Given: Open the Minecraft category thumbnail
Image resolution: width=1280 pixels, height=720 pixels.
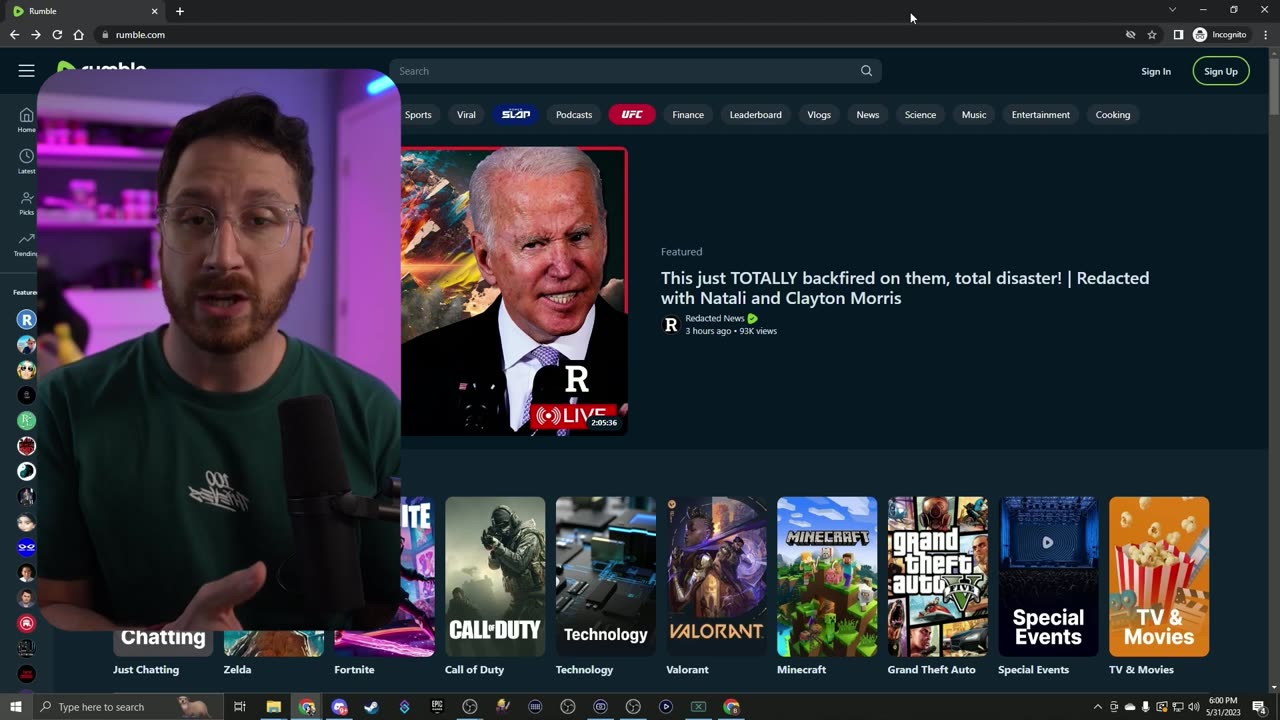Looking at the screenshot, I should click(827, 576).
